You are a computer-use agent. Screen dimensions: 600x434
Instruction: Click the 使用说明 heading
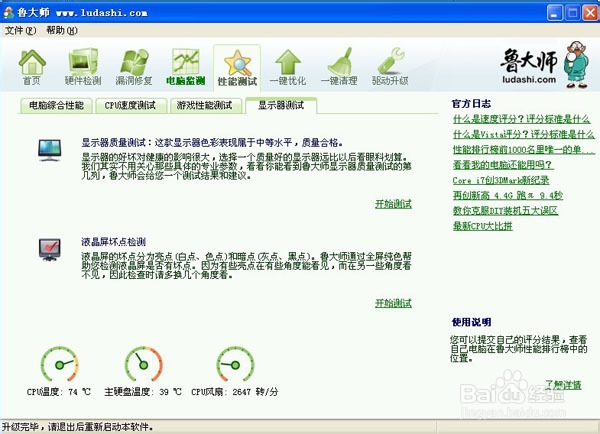(471, 322)
